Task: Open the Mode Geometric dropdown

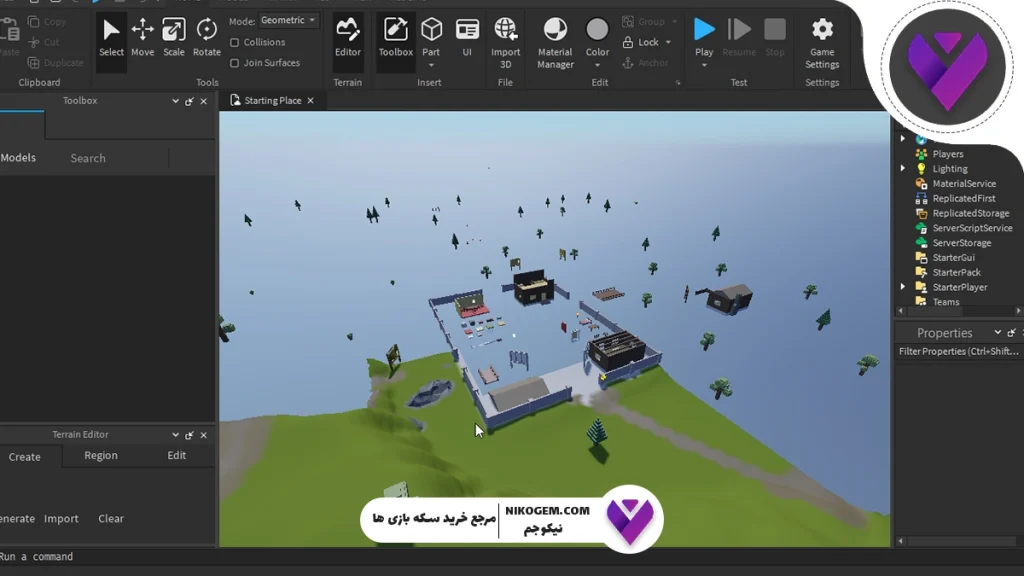Action: click(288, 20)
